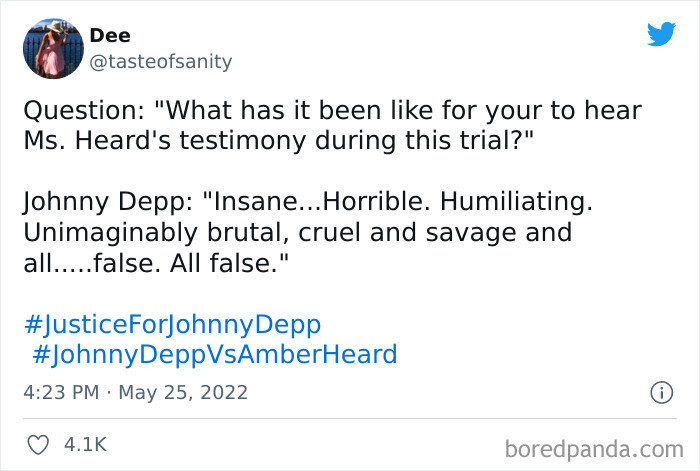
Task: Follow the #JohnnyDeppVsAmberHeard hashtag
Action: 215,354
